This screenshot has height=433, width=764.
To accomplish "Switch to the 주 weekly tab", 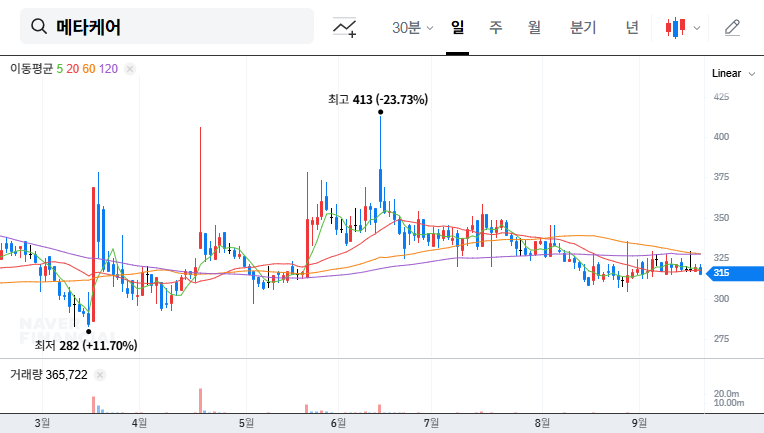I will pyautogui.click(x=496, y=27).
